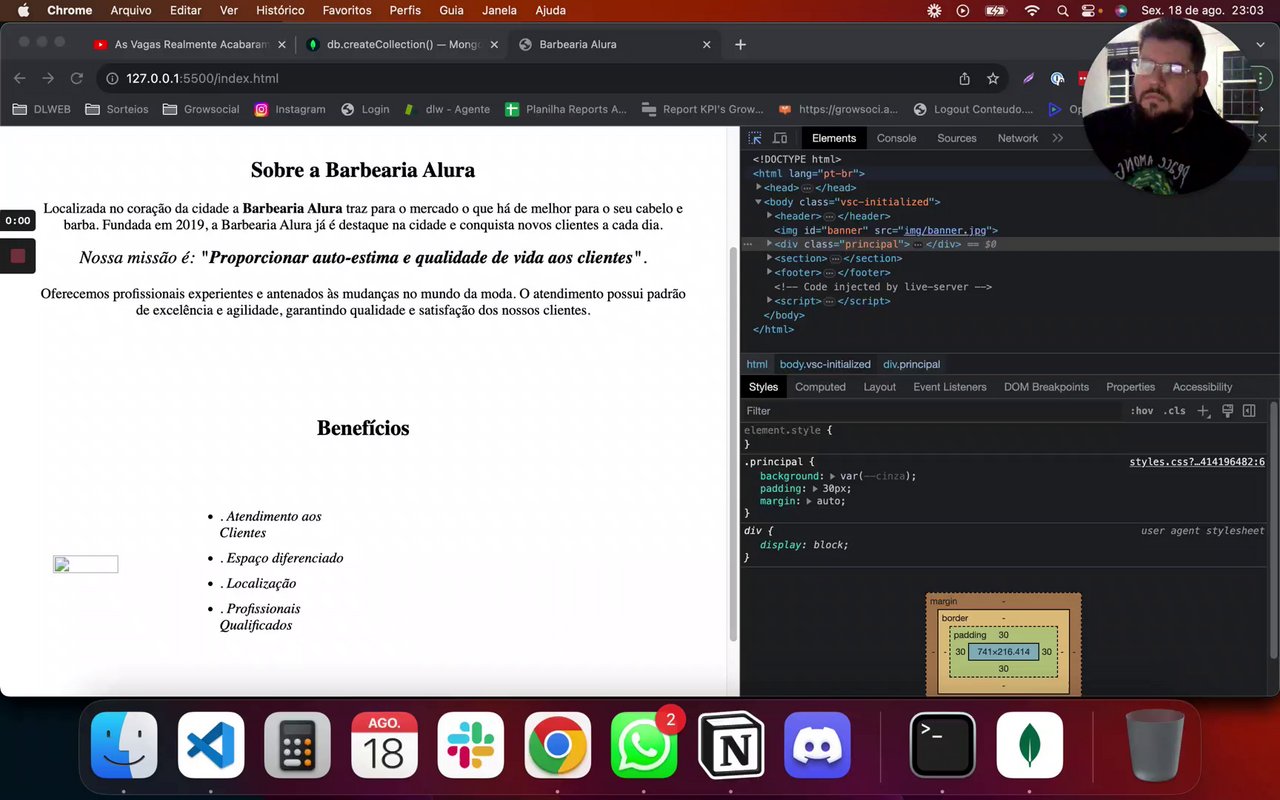Click the box model content size

tap(1003, 652)
